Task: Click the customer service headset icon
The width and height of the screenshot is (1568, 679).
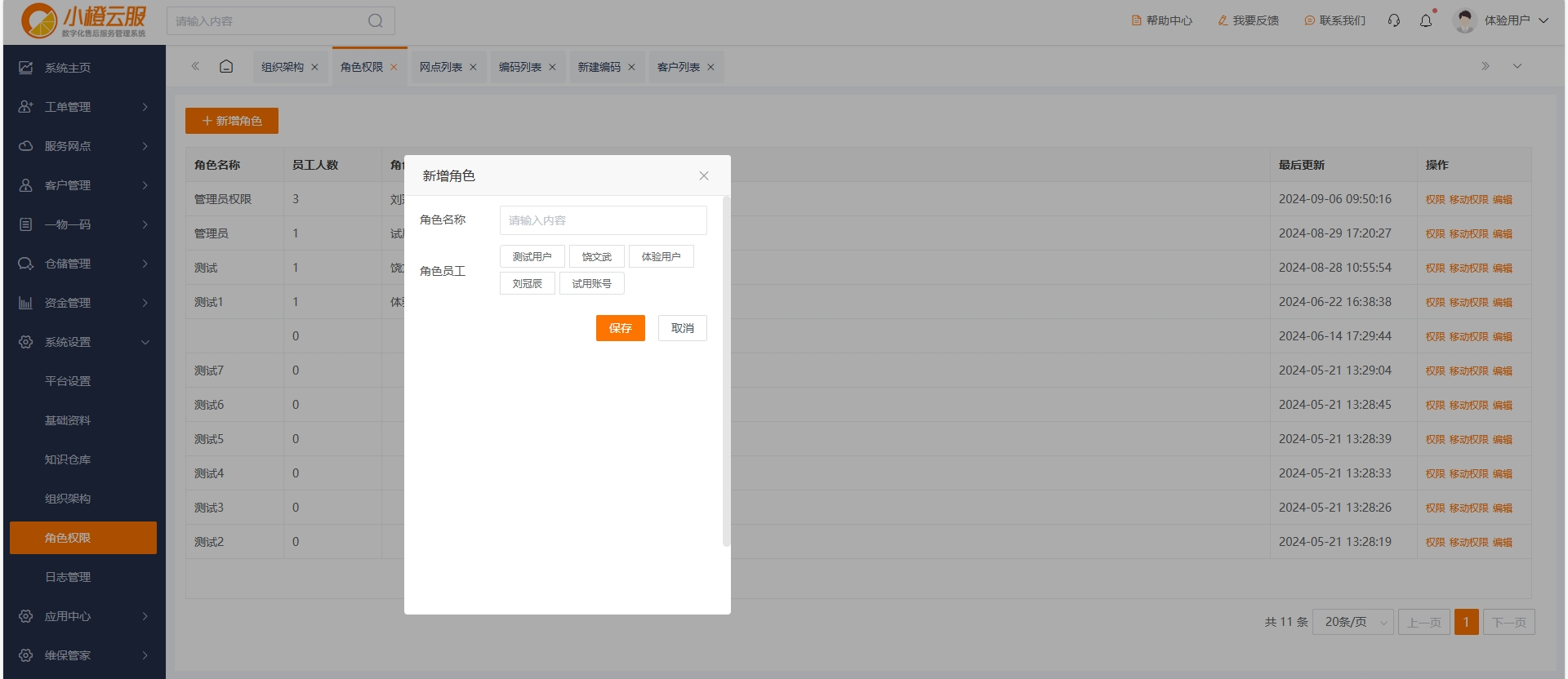Action: (1394, 20)
